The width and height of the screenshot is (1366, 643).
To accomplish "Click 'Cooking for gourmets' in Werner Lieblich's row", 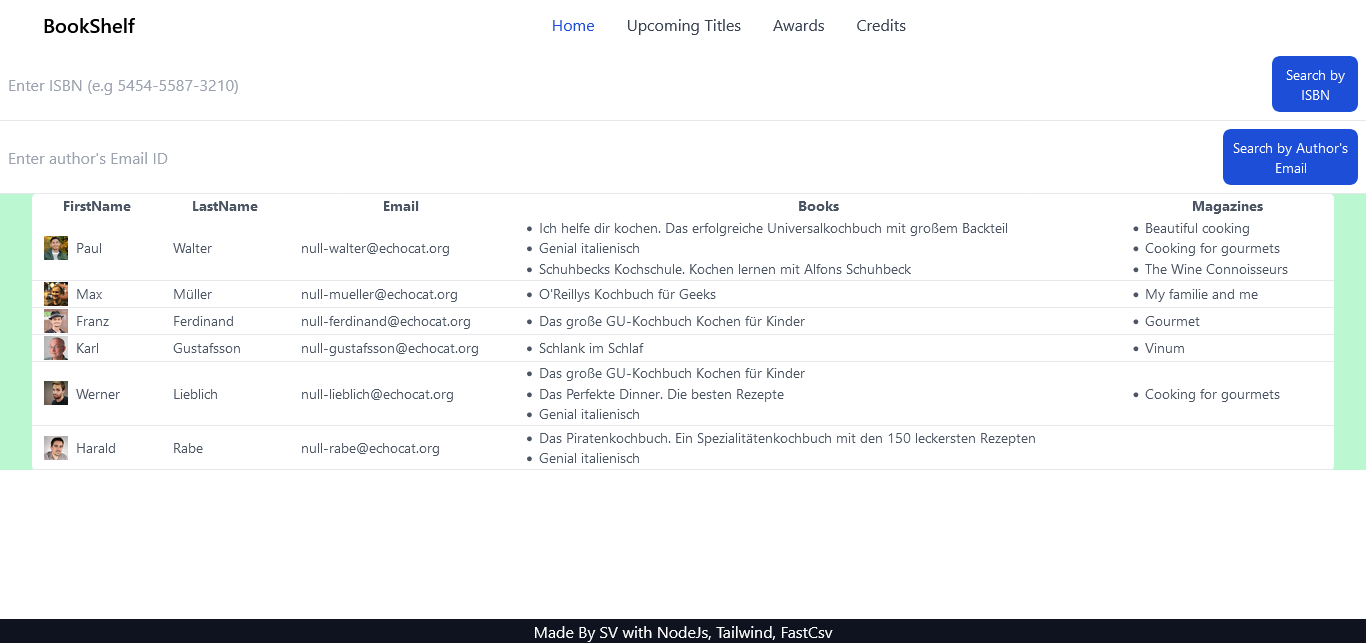I will (1212, 394).
